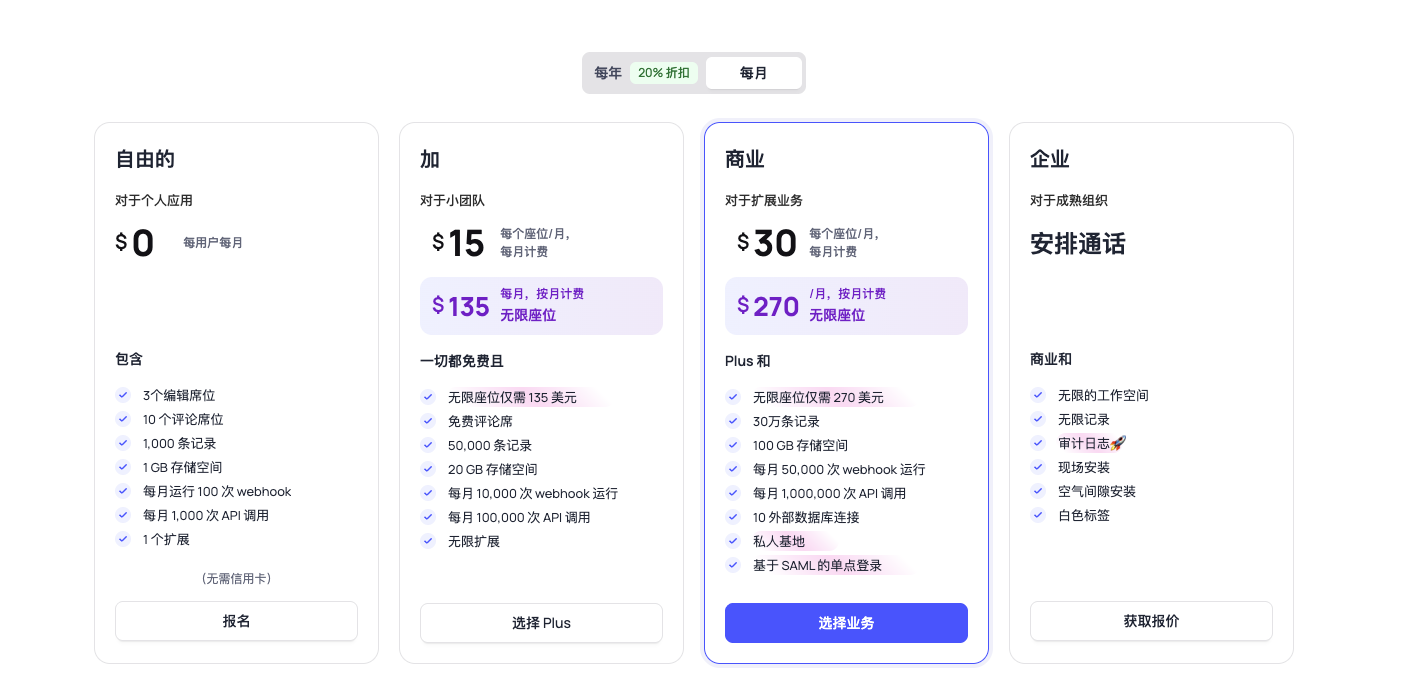Click check icon beside 30万条记录

point(733,421)
